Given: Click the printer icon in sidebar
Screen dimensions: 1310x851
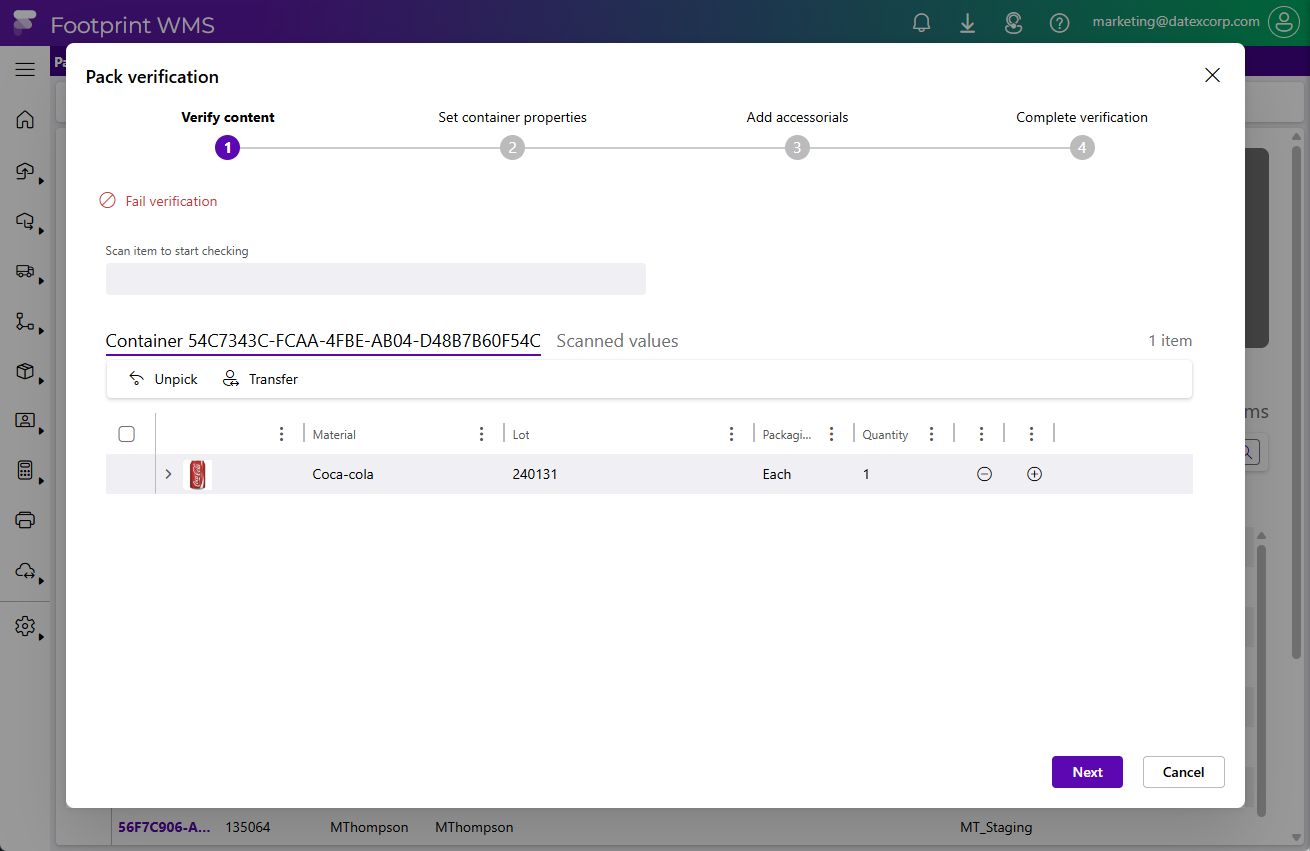Looking at the screenshot, I should point(25,520).
